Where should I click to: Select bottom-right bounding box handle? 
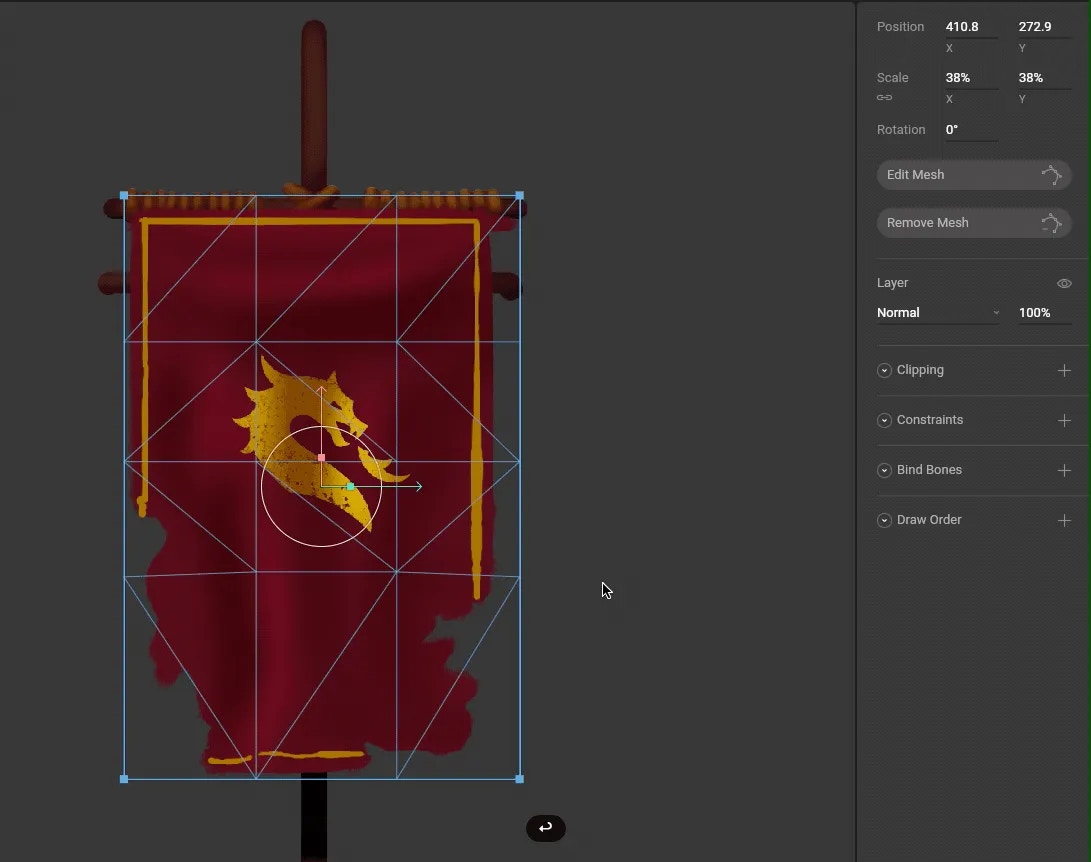point(520,779)
